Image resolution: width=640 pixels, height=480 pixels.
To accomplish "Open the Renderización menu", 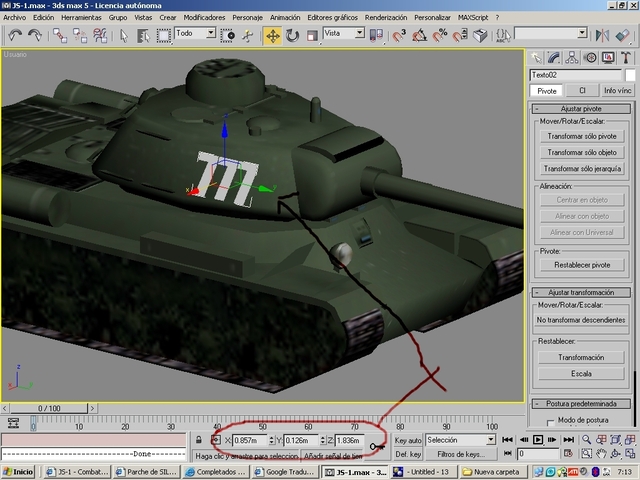I will [386, 18].
